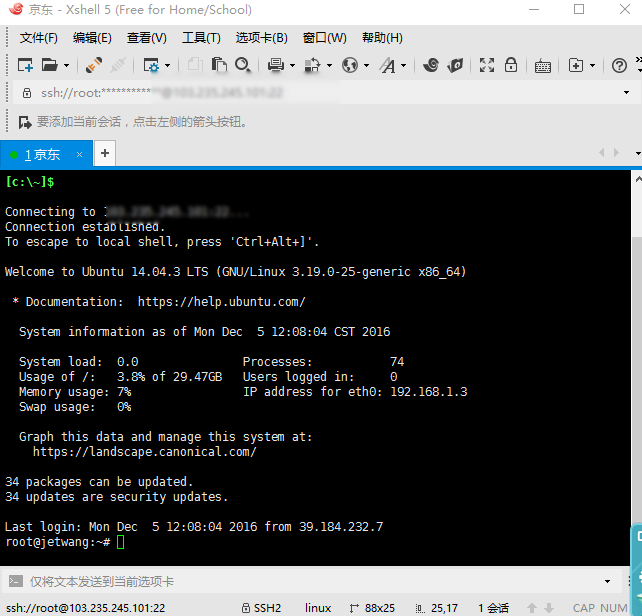Click the help.ubuntu.com documentation URL
The width and height of the screenshot is (642, 616).
(222, 302)
